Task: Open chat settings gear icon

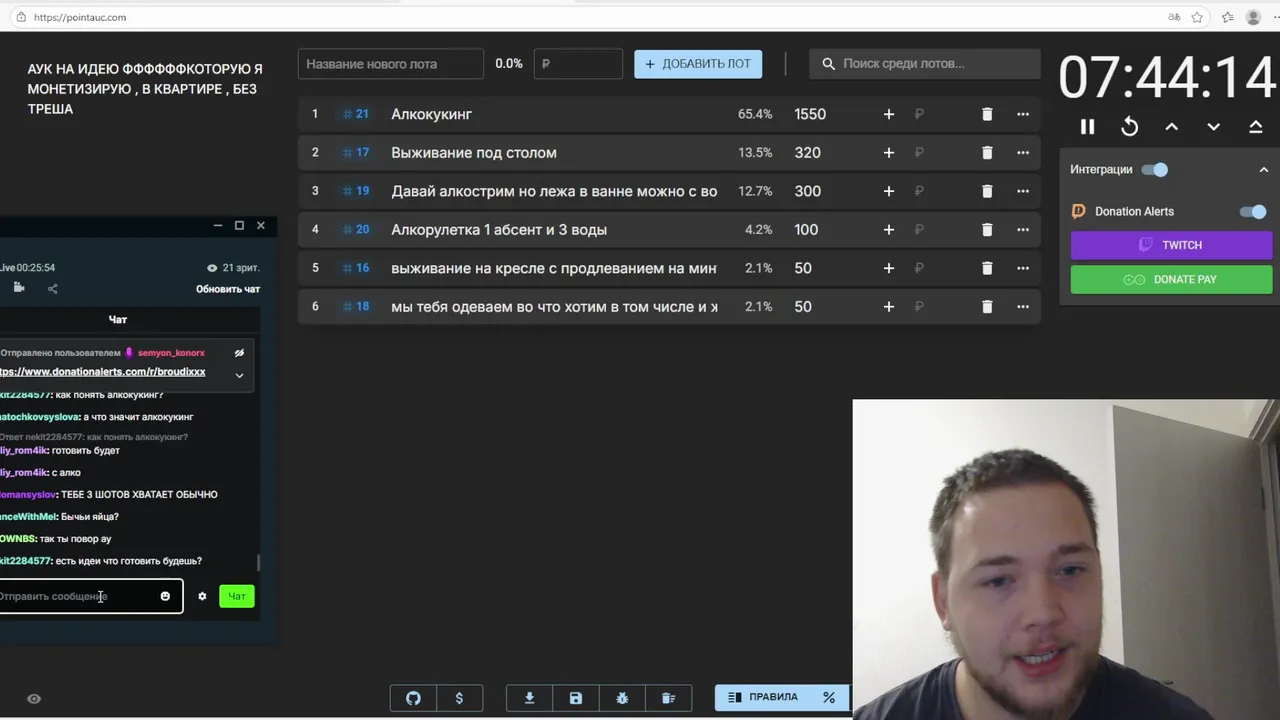Action: [x=202, y=596]
